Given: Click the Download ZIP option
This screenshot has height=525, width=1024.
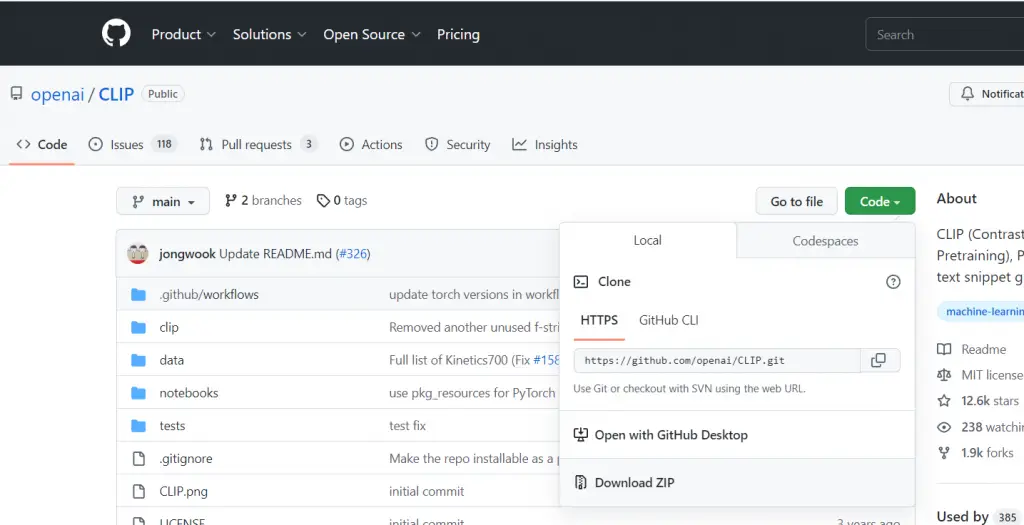Looking at the screenshot, I should click(634, 483).
